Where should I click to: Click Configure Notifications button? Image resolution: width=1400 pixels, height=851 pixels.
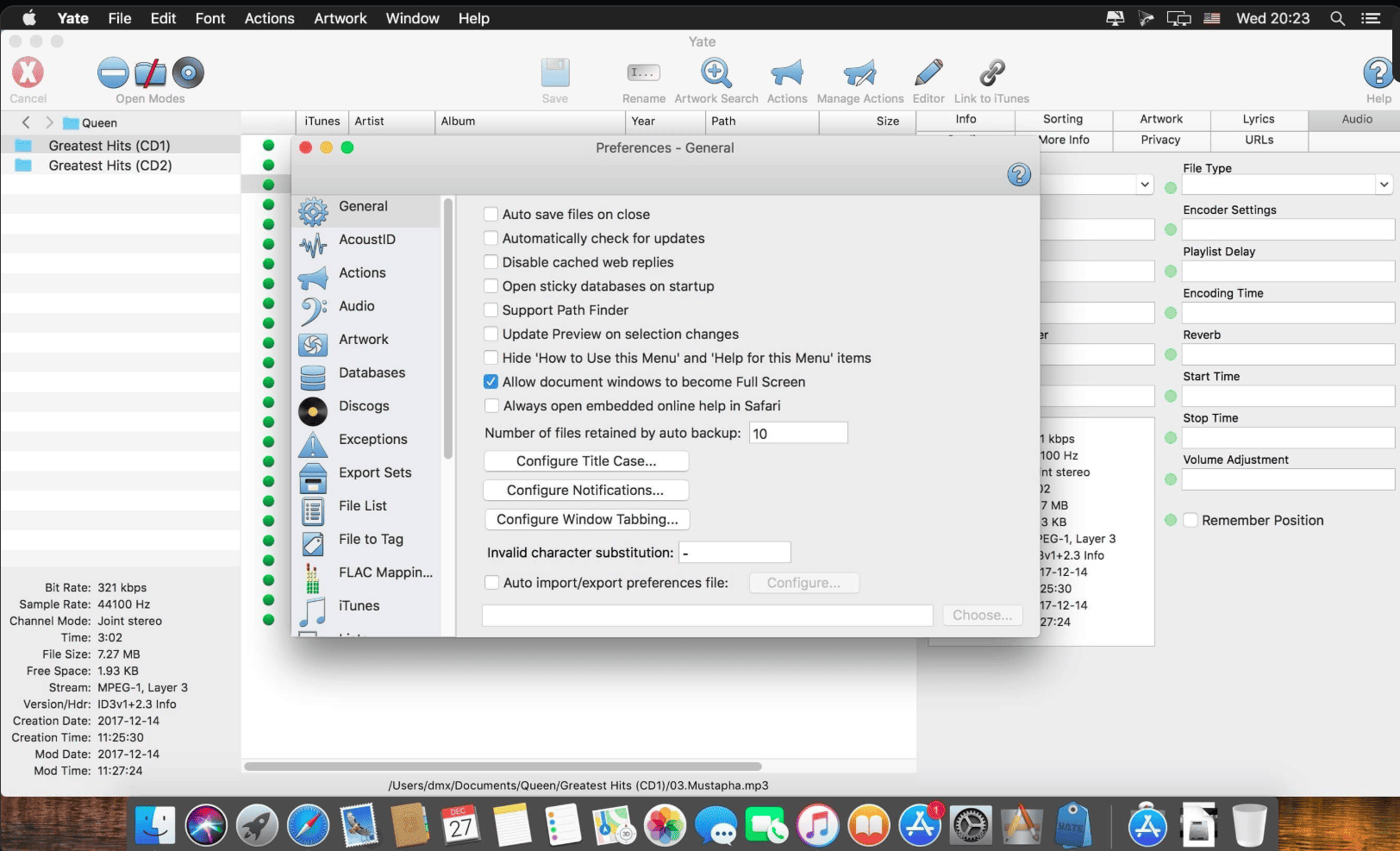click(x=585, y=491)
